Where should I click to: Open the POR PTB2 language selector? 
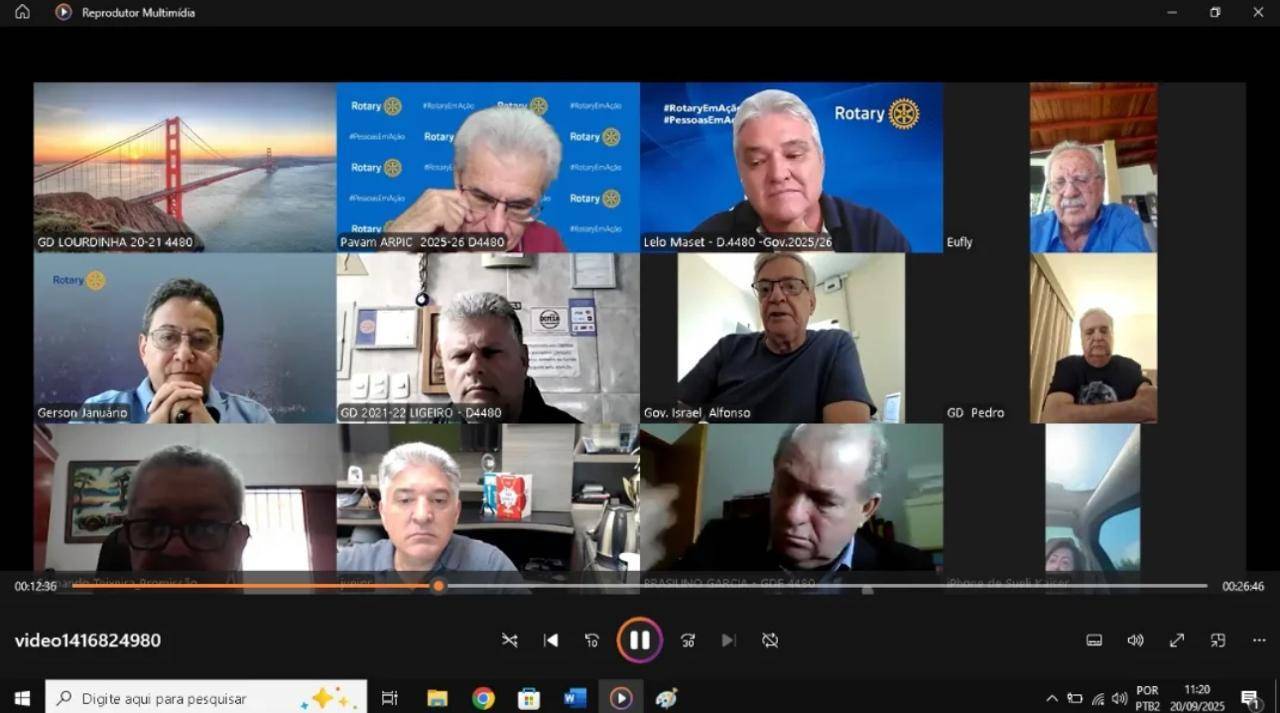(x=1147, y=698)
